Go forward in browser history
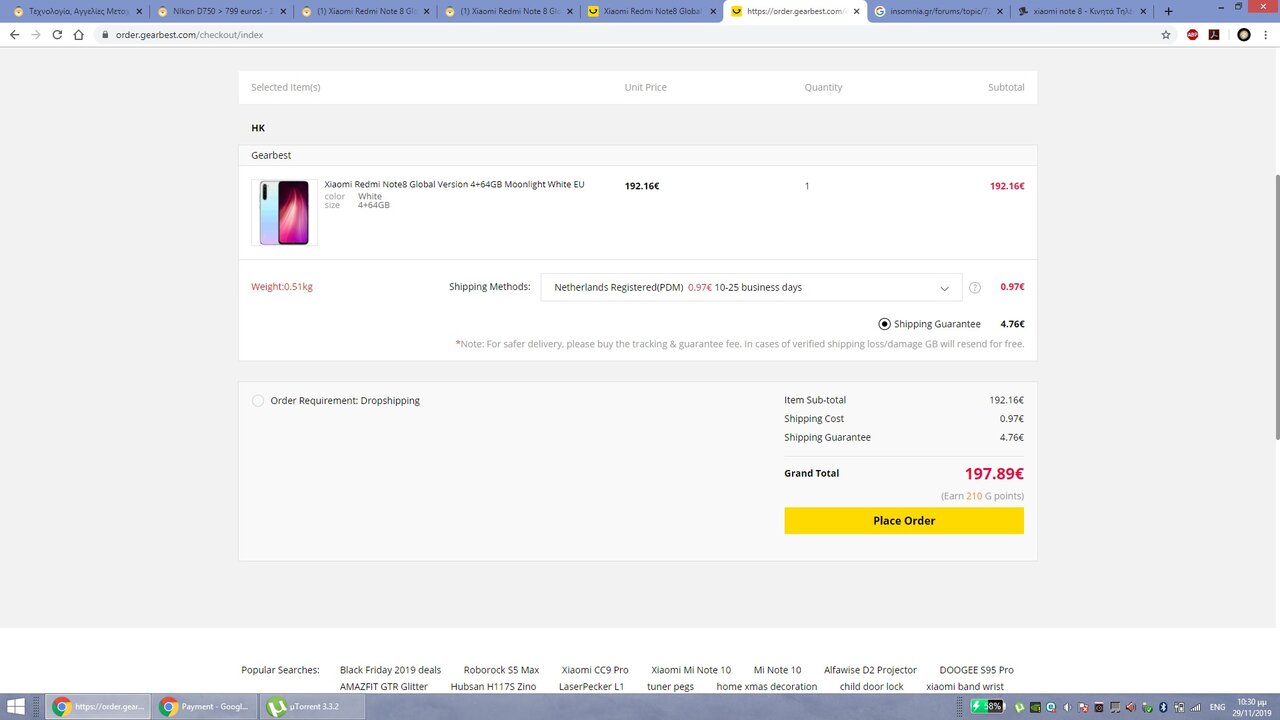Viewport: 1280px width, 720px height. (x=36, y=34)
